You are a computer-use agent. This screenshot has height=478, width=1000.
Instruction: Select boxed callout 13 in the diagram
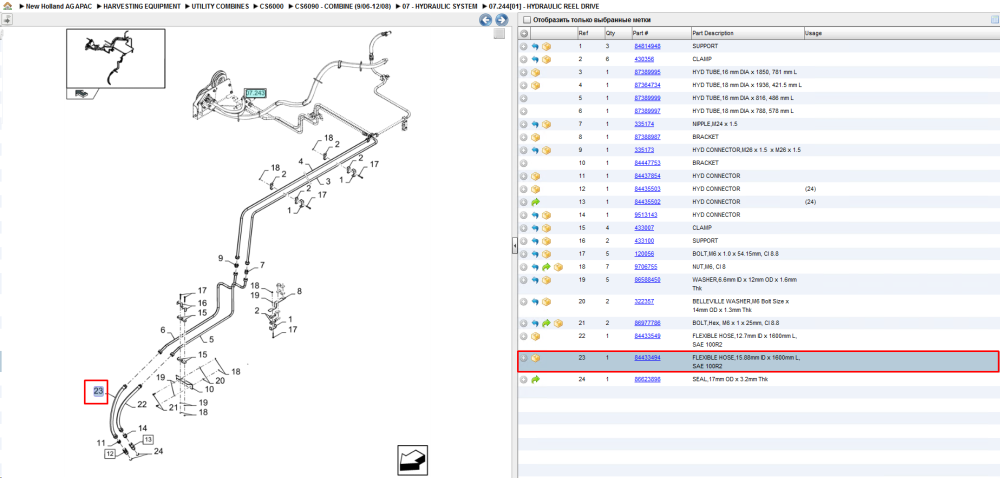(x=147, y=440)
